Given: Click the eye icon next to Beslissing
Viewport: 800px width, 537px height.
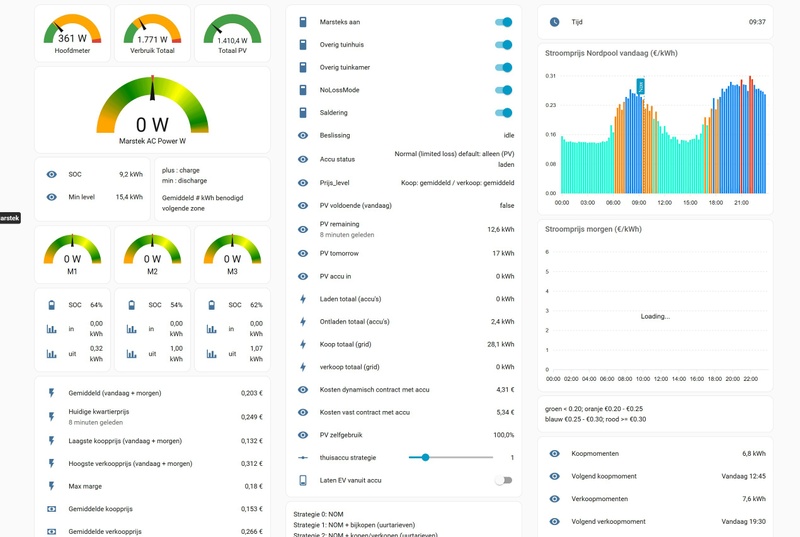Looking at the screenshot, I should coord(303,135).
